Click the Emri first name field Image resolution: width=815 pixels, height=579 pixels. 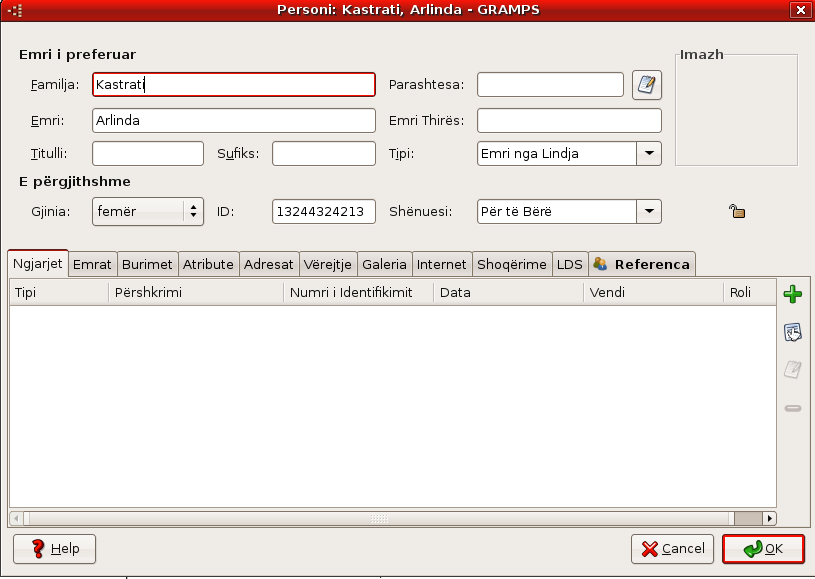pos(234,121)
